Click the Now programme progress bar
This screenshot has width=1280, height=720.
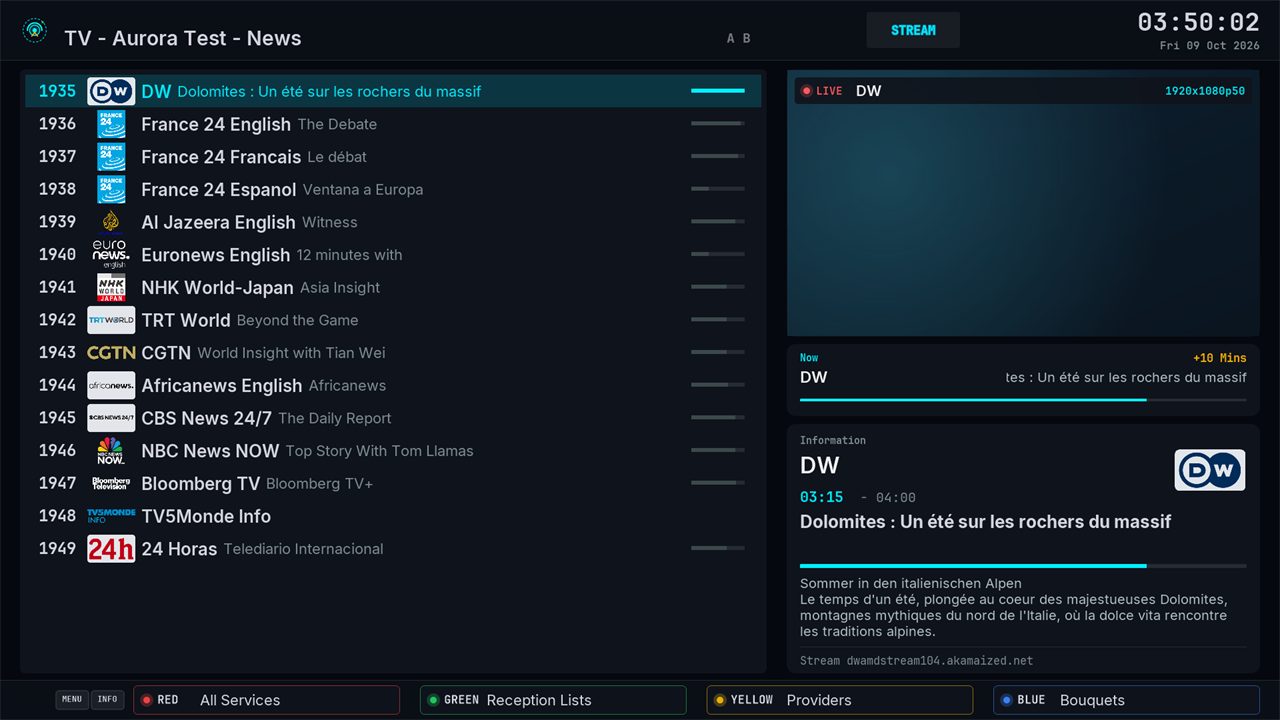click(x=1023, y=400)
